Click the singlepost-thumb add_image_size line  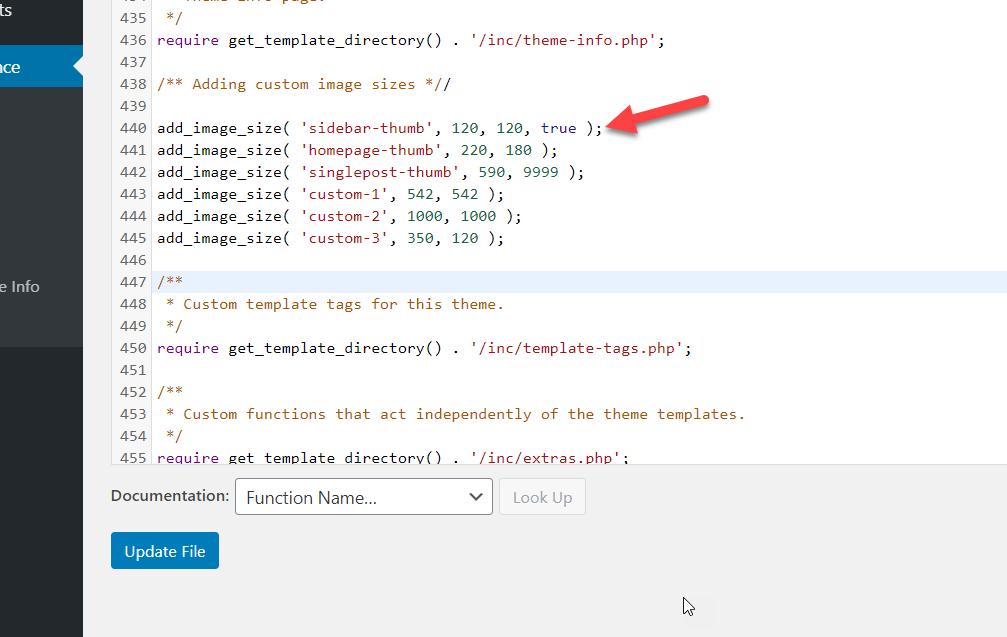pyautogui.click(x=371, y=172)
